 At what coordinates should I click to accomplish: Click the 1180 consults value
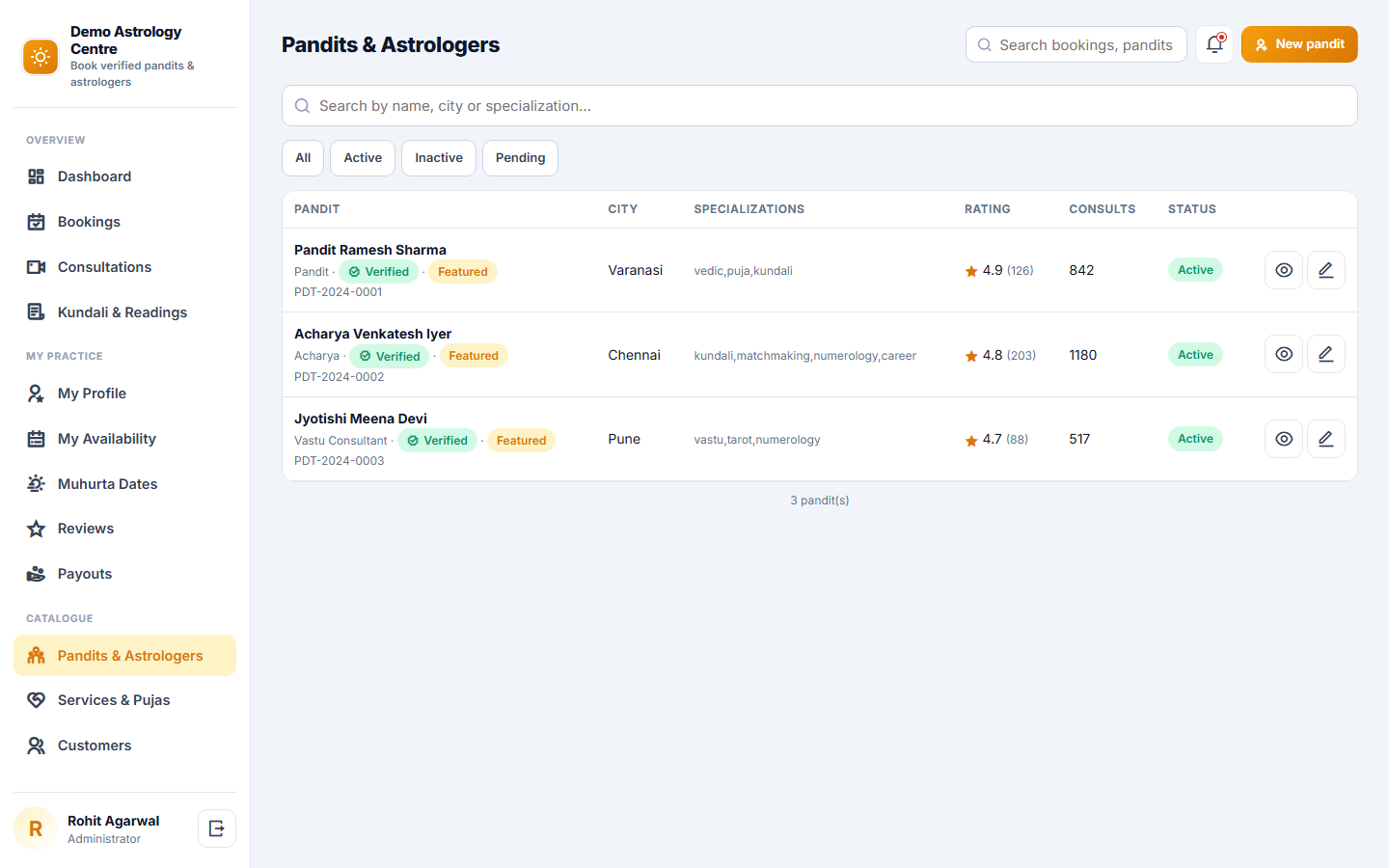pyautogui.click(x=1082, y=355)
